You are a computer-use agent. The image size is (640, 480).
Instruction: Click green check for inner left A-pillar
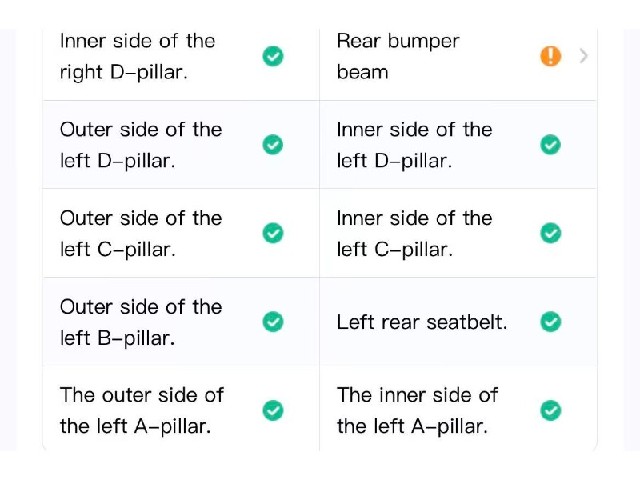[x=551, y=410]
